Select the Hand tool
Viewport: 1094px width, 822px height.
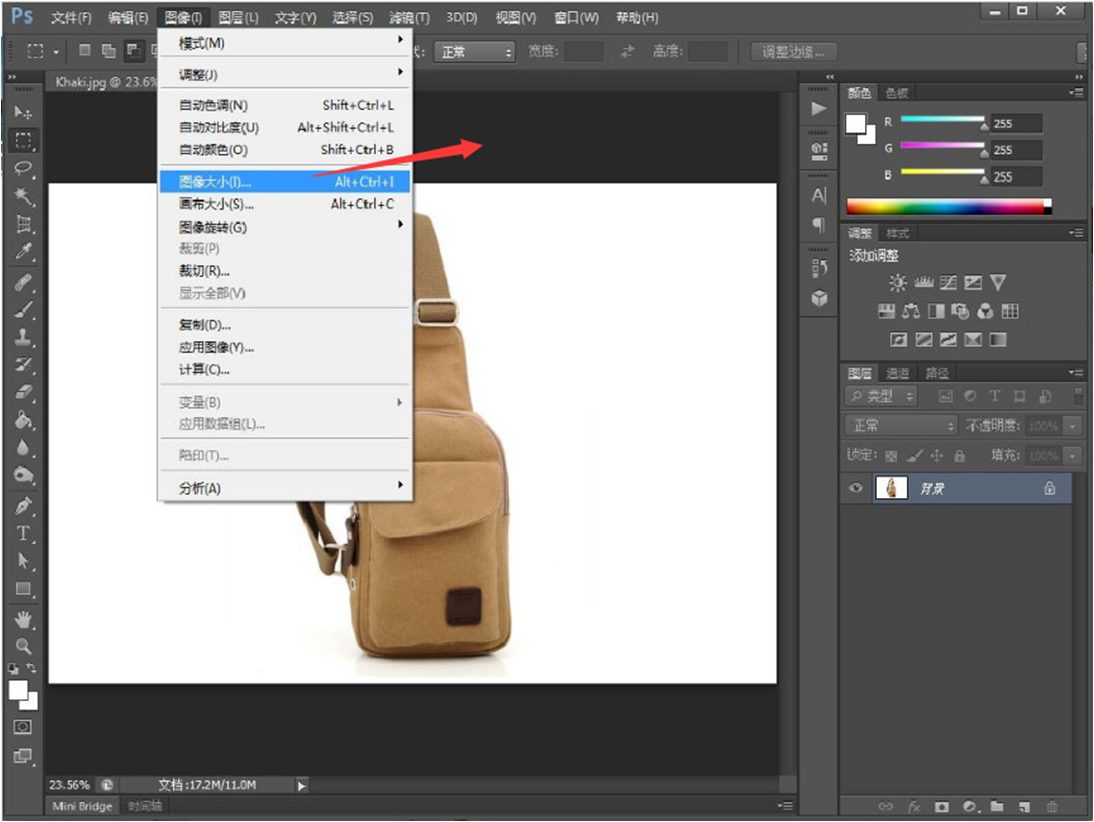click(x=24, y=620)
